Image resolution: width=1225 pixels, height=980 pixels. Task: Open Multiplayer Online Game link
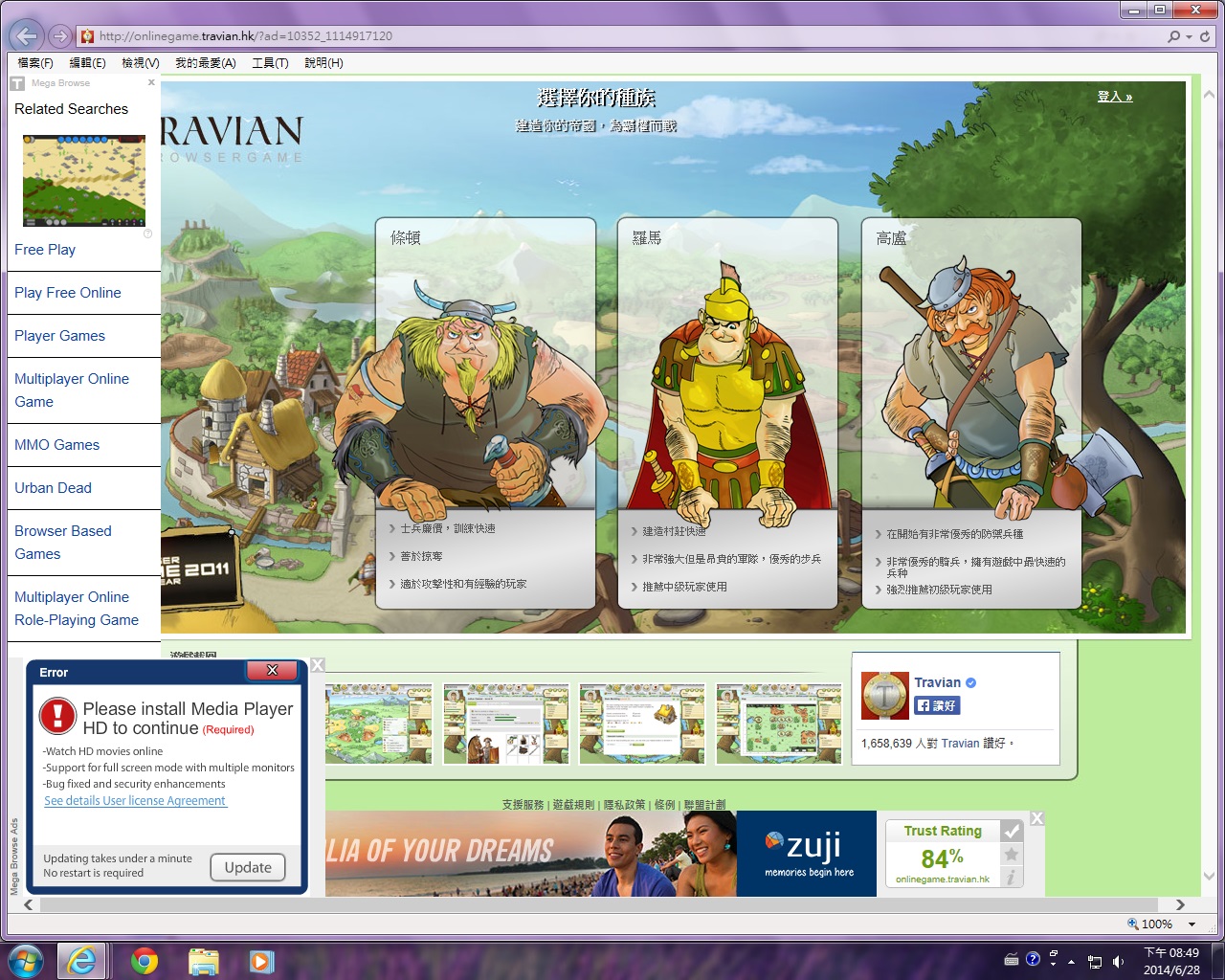(x=72, y=390)
